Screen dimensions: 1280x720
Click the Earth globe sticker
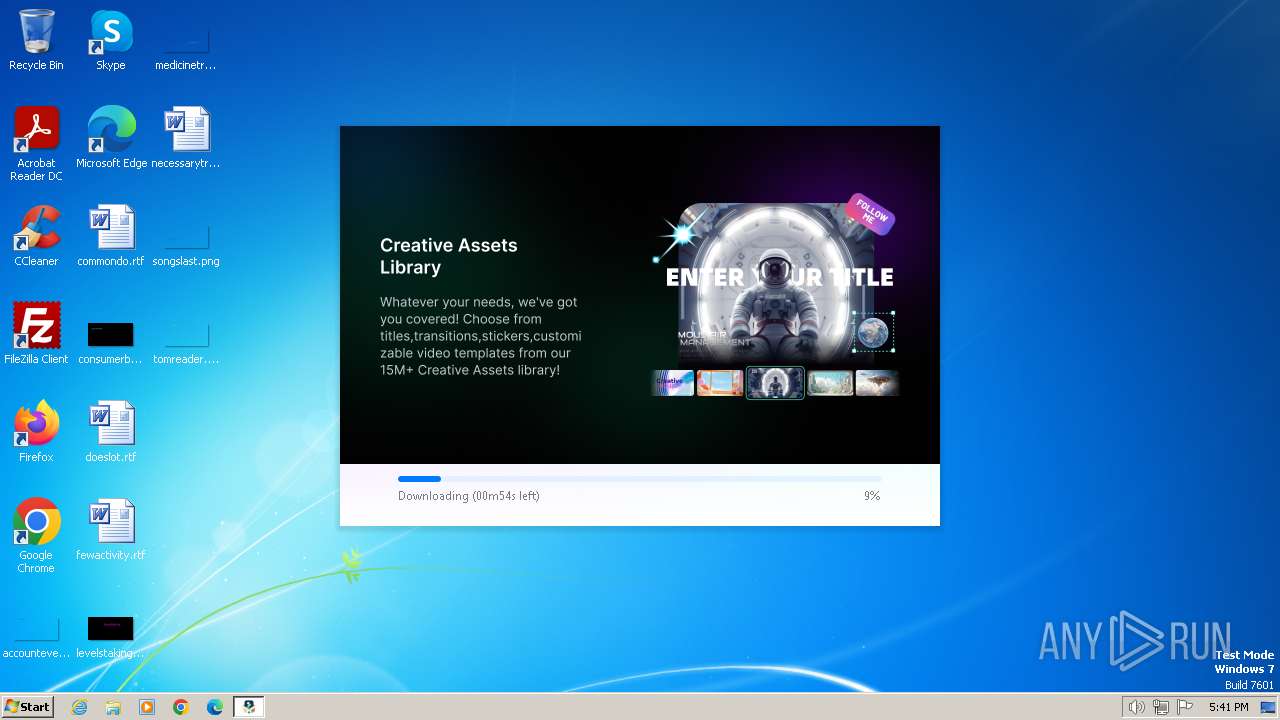[873, 332]
